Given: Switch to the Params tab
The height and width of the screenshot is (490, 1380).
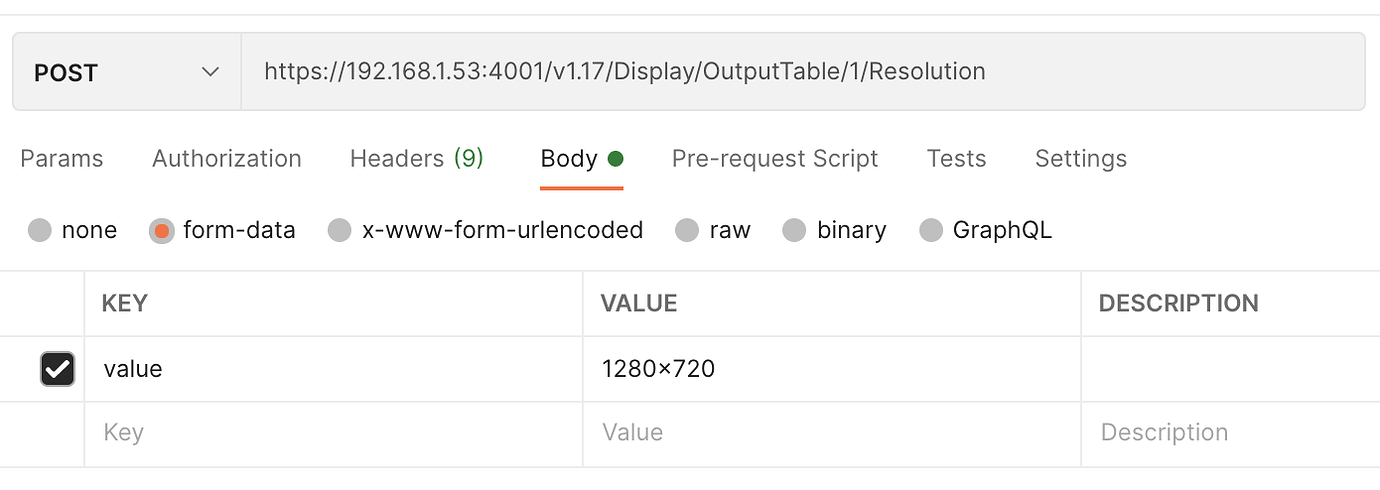Looking at the screenshot, I should [62, 159].
